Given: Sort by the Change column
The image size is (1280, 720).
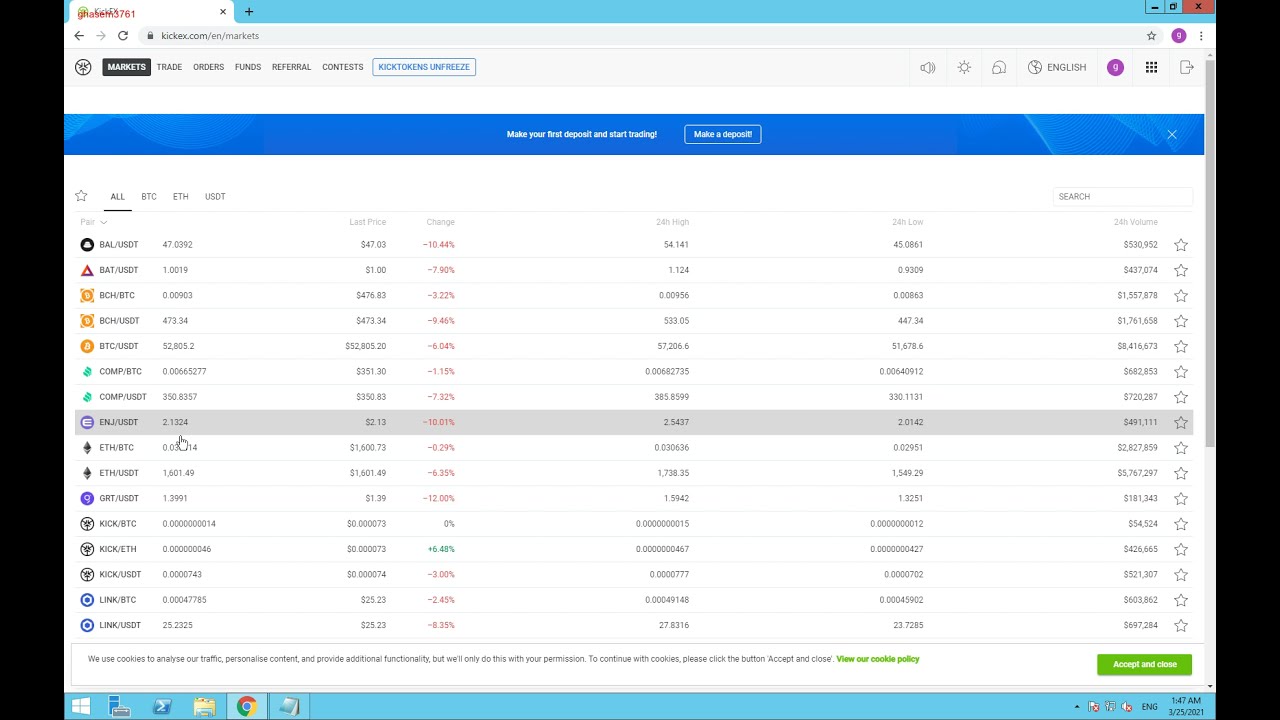Looking at the screenshot, I should tap(440, 222).
